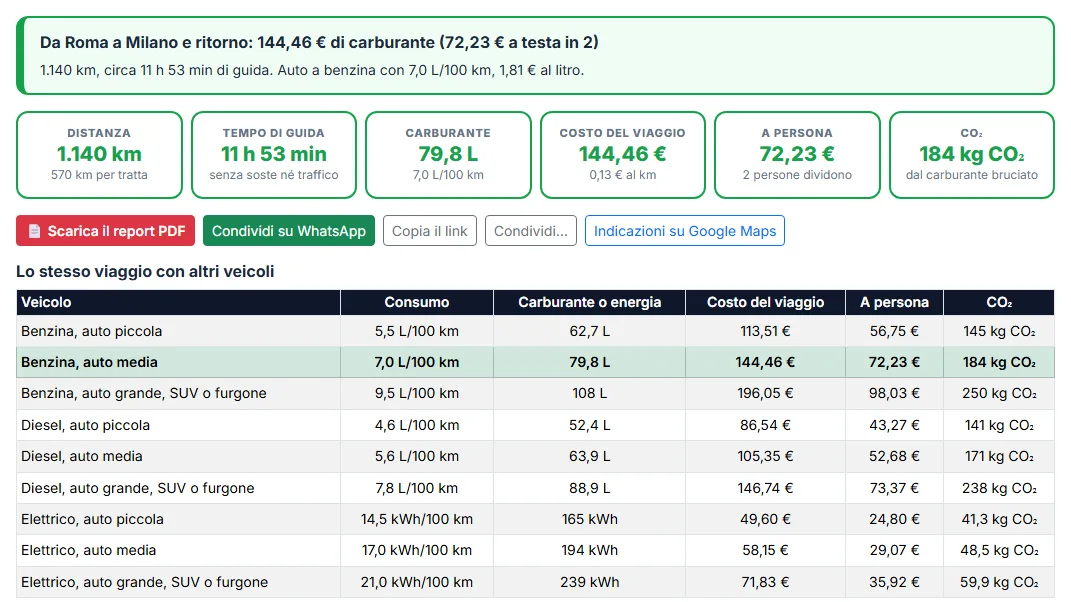
Task: Click the PDF file icon in Scarica button
Action: point(34,231)
